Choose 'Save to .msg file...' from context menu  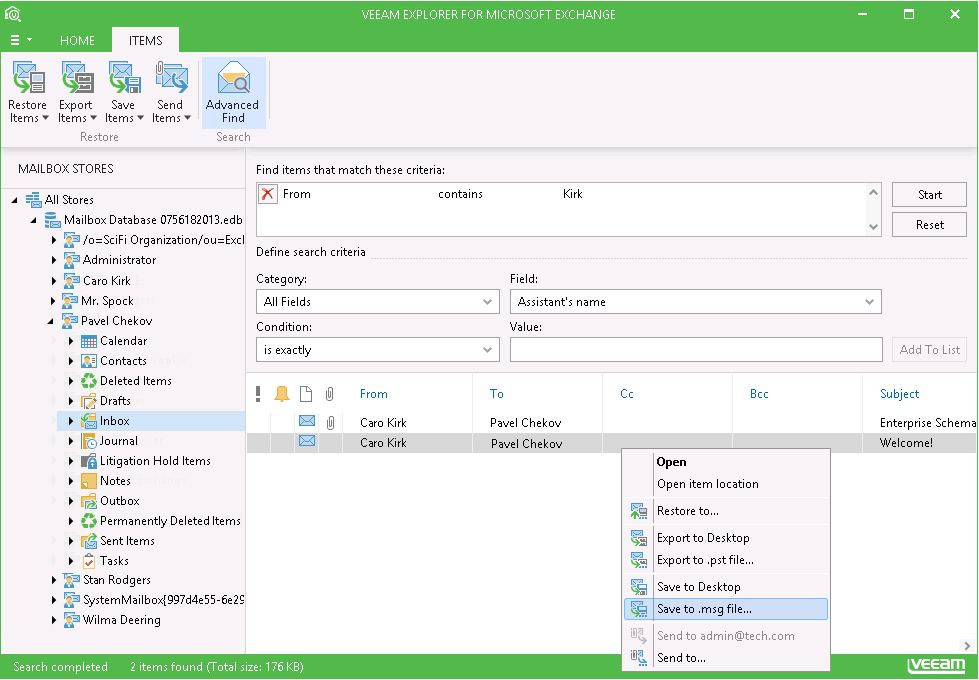704,609
